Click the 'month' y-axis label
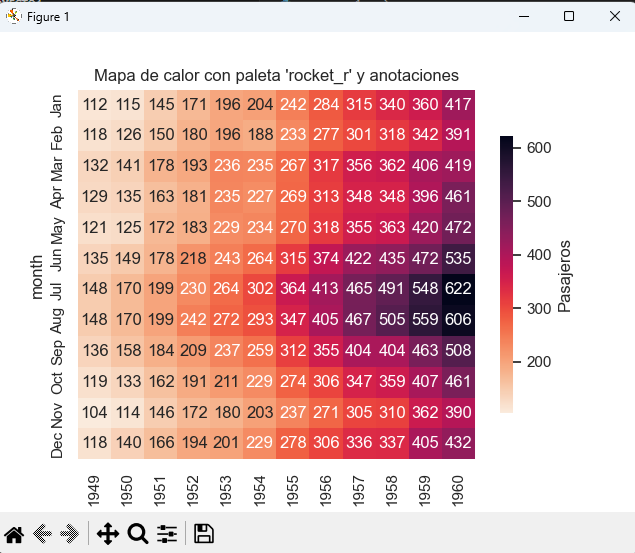 point(40,276)
